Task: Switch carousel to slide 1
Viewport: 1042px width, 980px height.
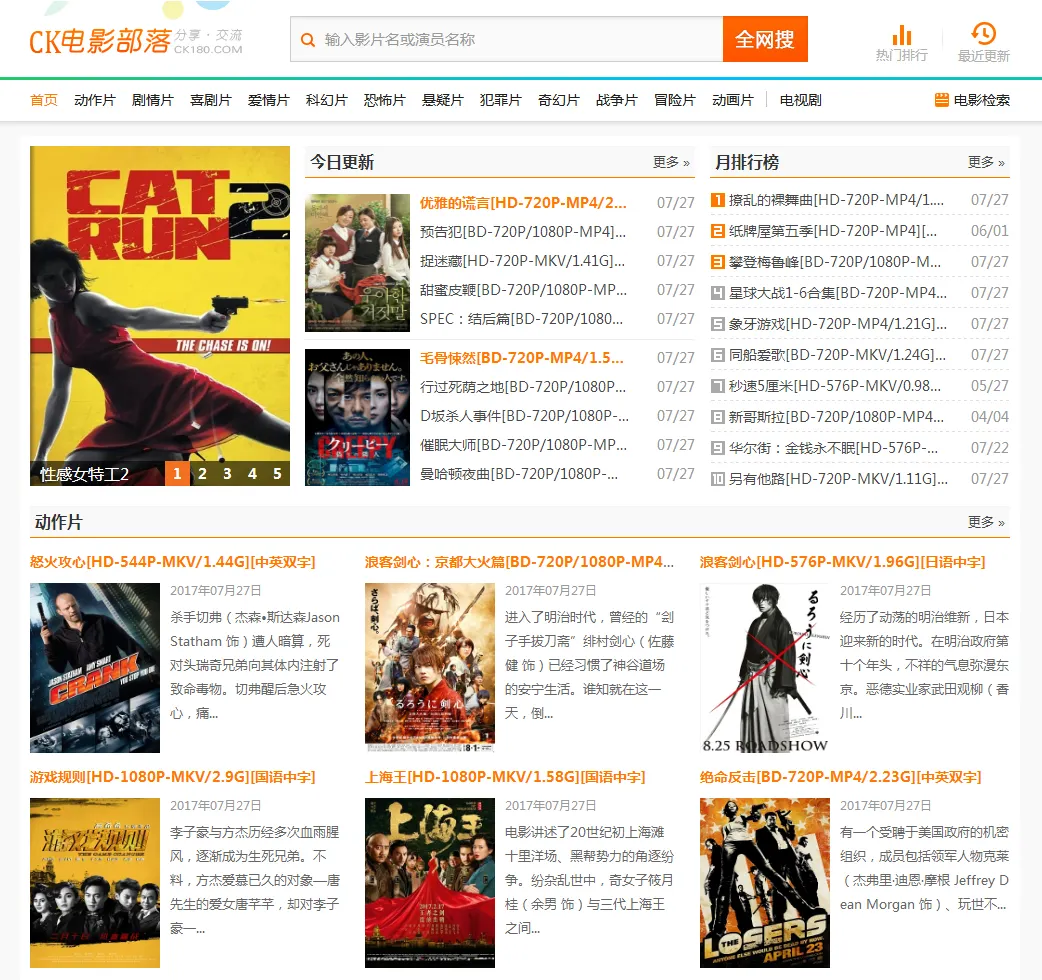Action: click(177, 474)
